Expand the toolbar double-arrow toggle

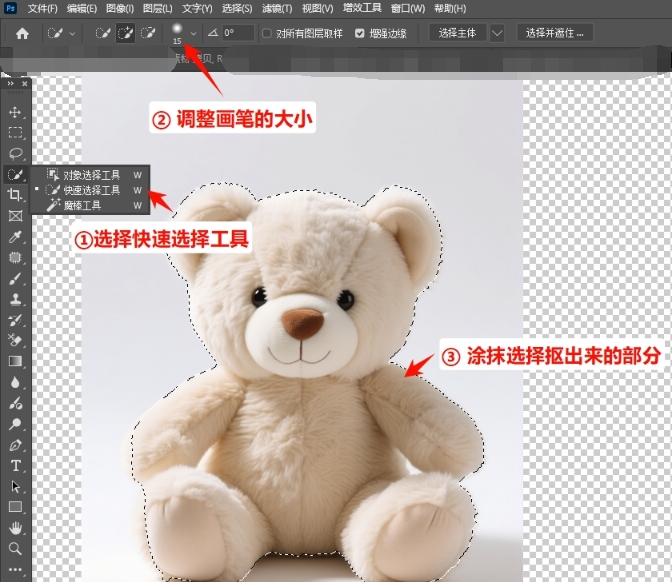pyautogui.click(x=10, y=84)
